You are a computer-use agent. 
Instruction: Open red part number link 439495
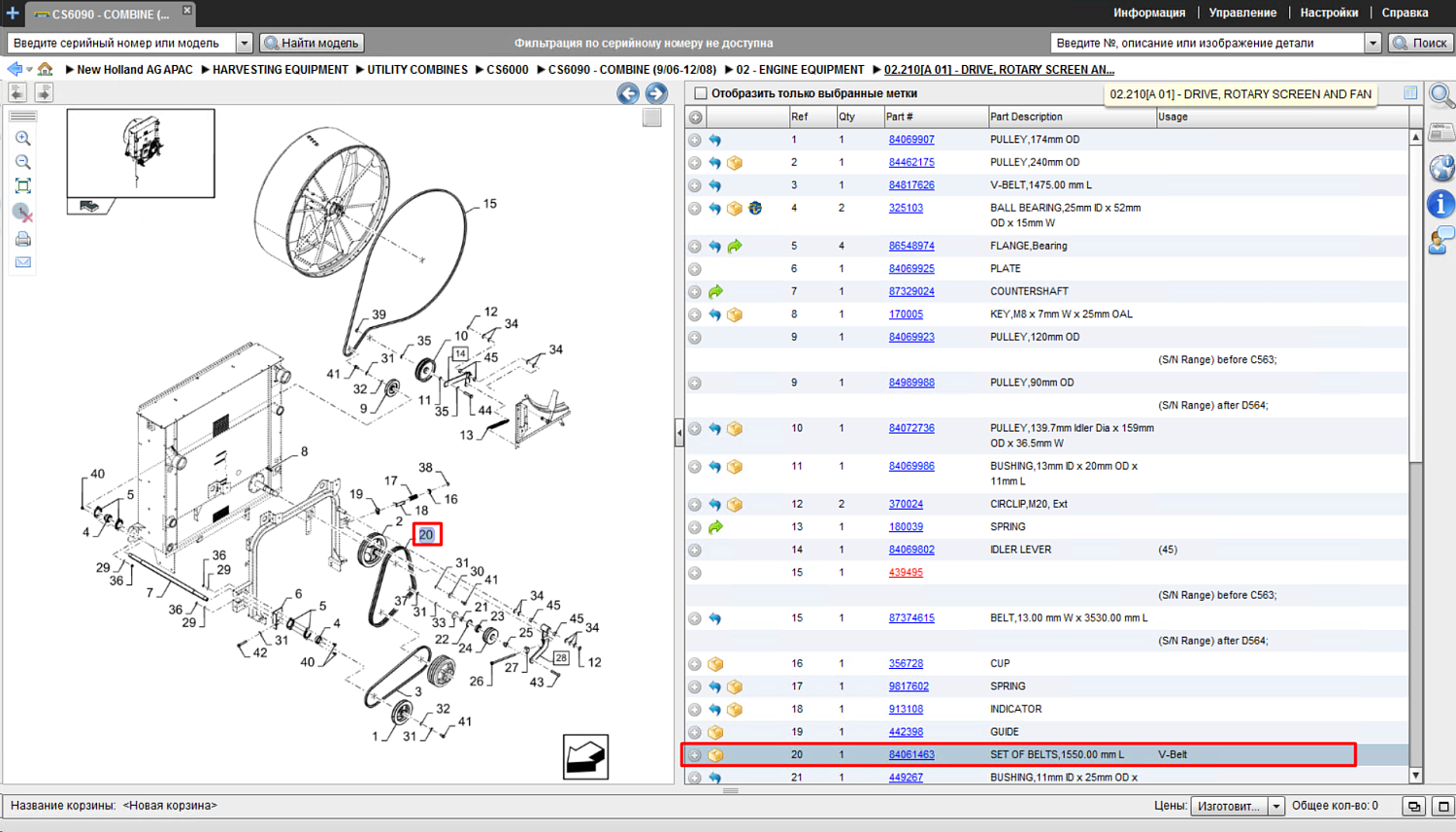(x=906, y=573)
